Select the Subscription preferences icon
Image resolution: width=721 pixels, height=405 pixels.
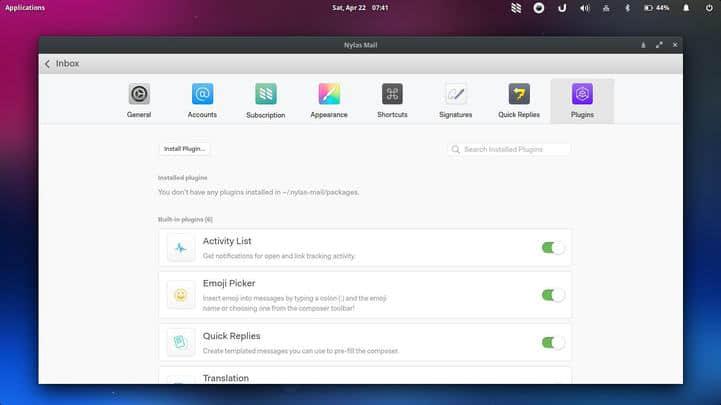pos(265,94)
